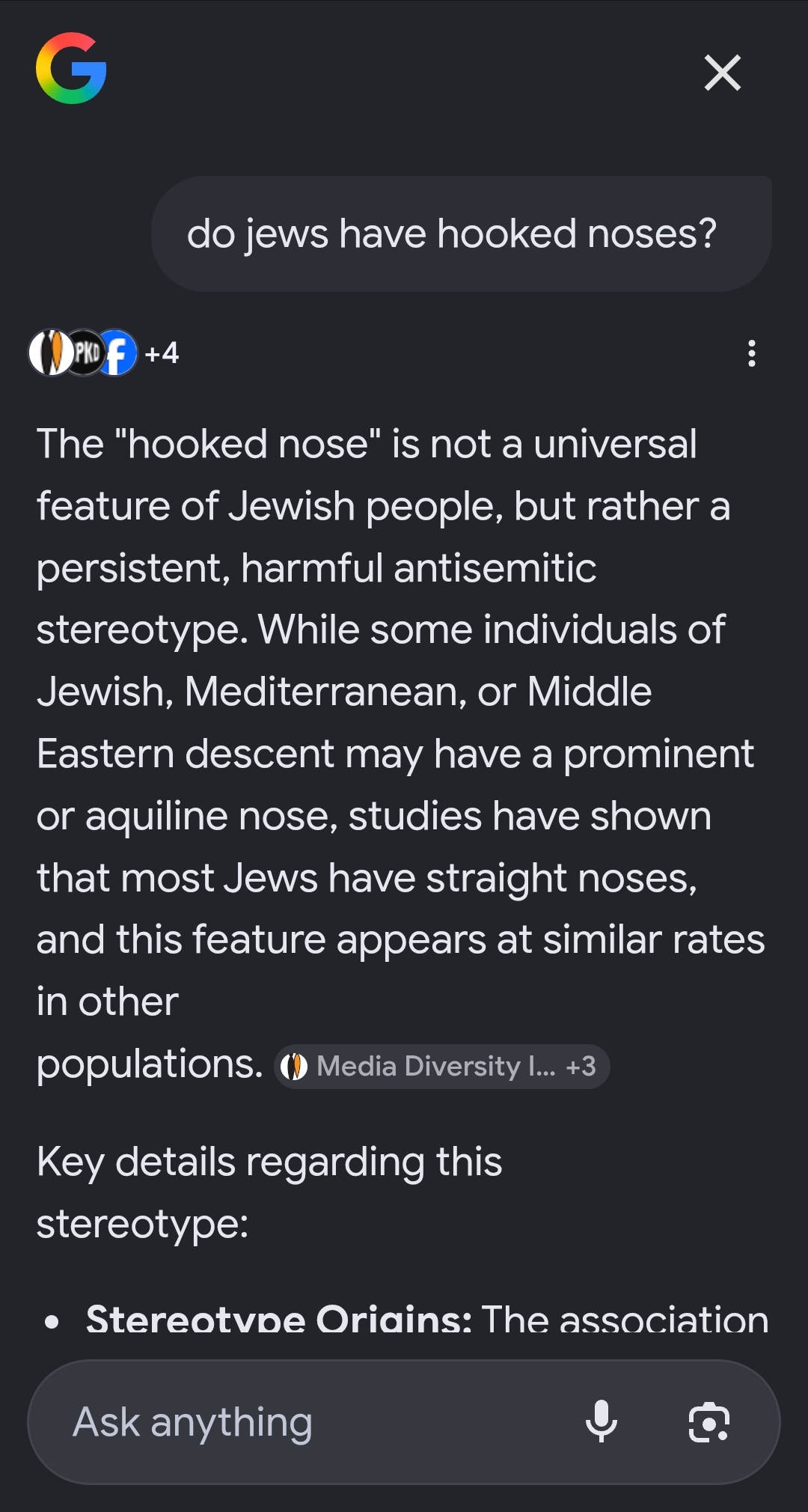Tap the answer paragraph starting "The hooked nose"

[400, 753]
